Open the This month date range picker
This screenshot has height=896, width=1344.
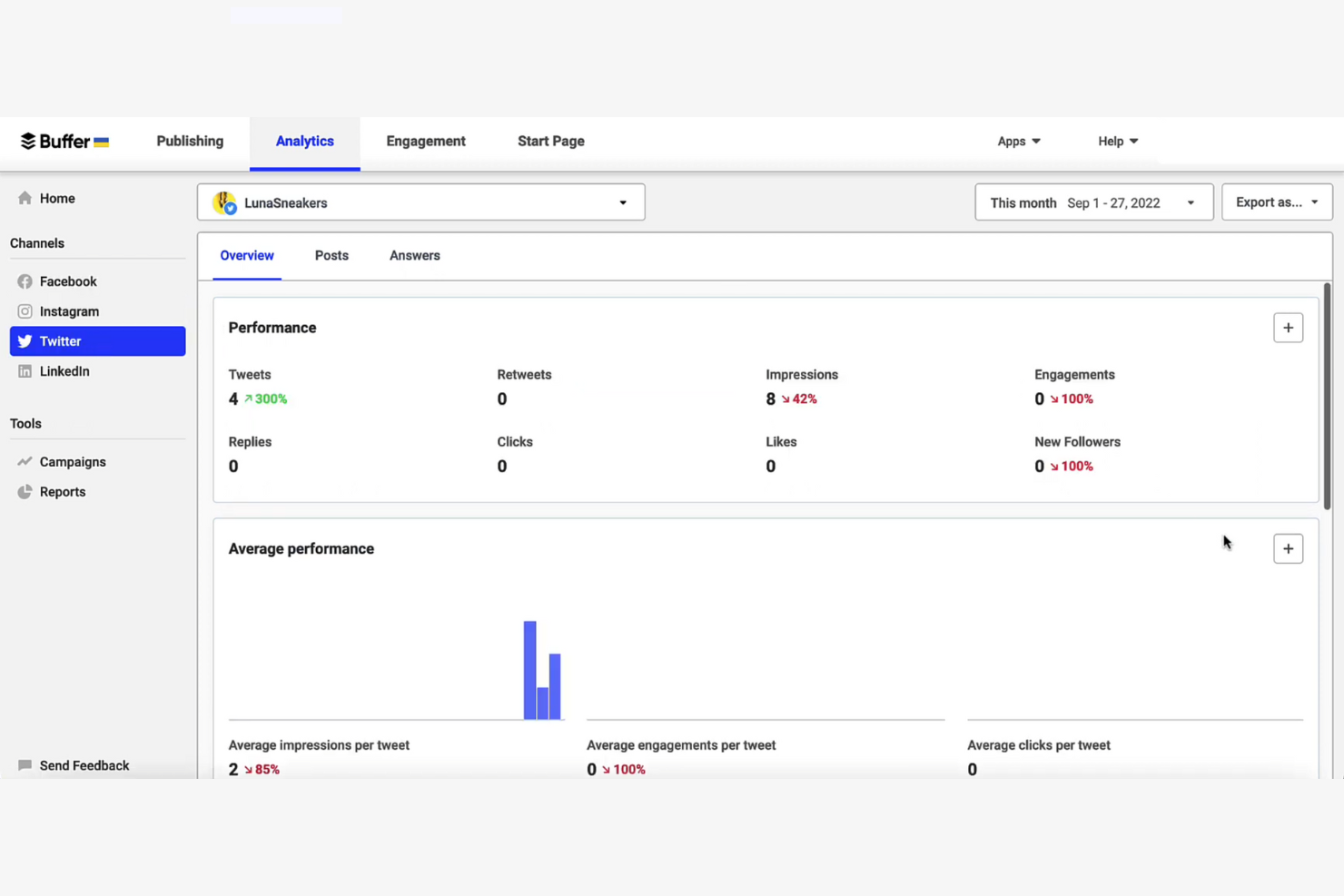coord(1092,202)
